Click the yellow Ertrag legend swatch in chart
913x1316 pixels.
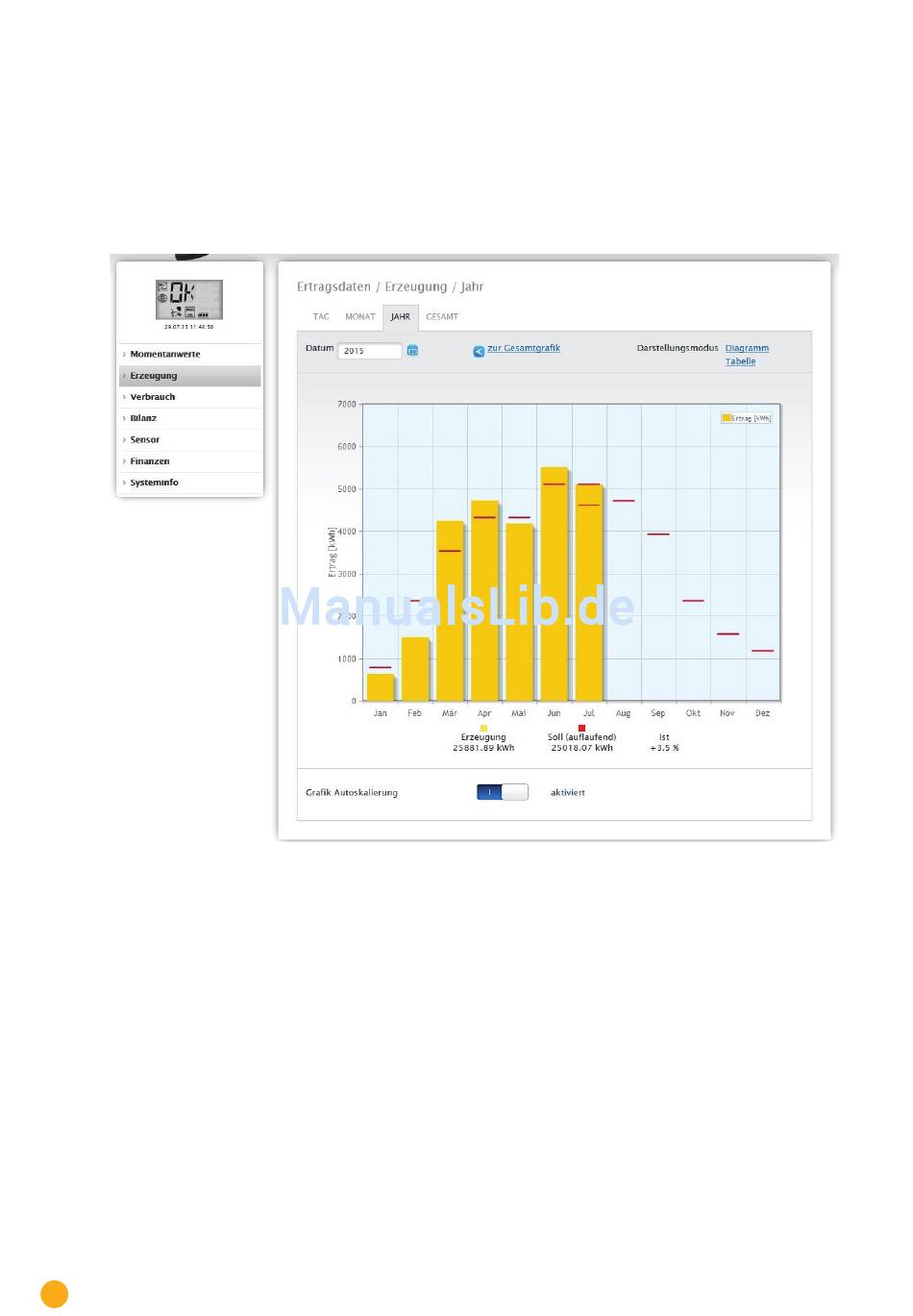(727, 418)
